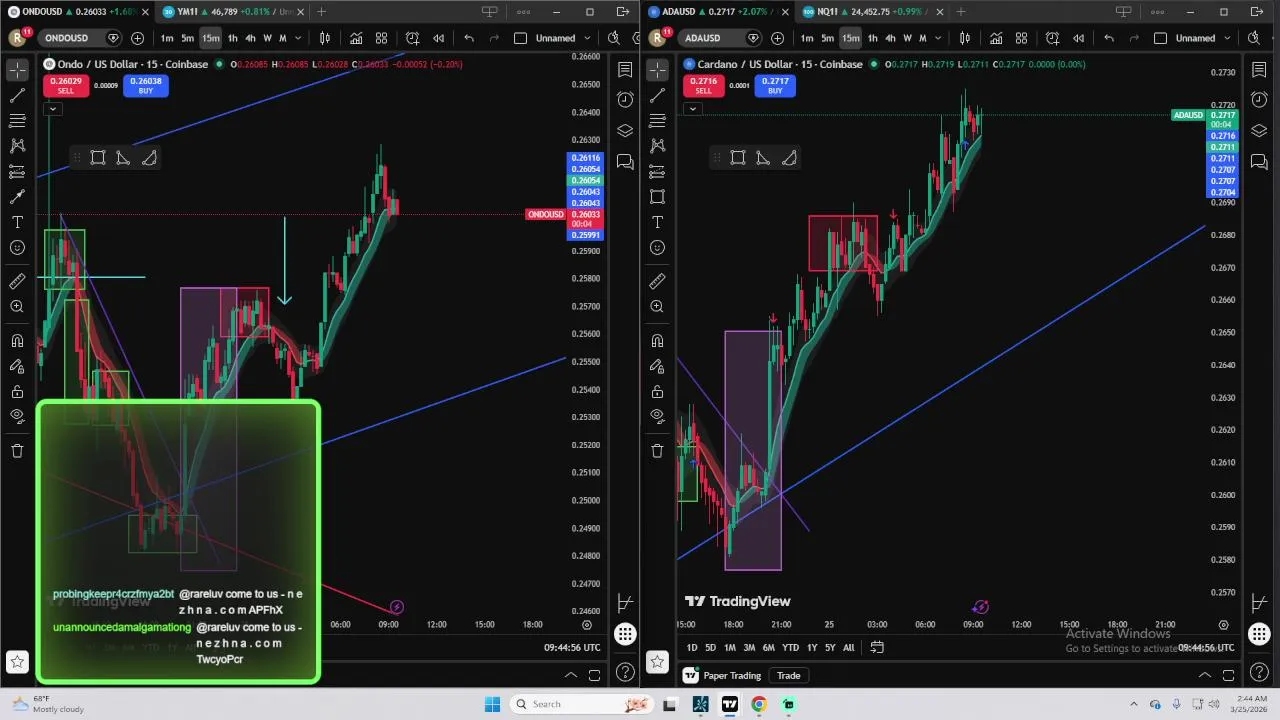Screen dimensions: 1280x720
Task: Click the red SELL 0.2716 button
Action: point(703,85)
